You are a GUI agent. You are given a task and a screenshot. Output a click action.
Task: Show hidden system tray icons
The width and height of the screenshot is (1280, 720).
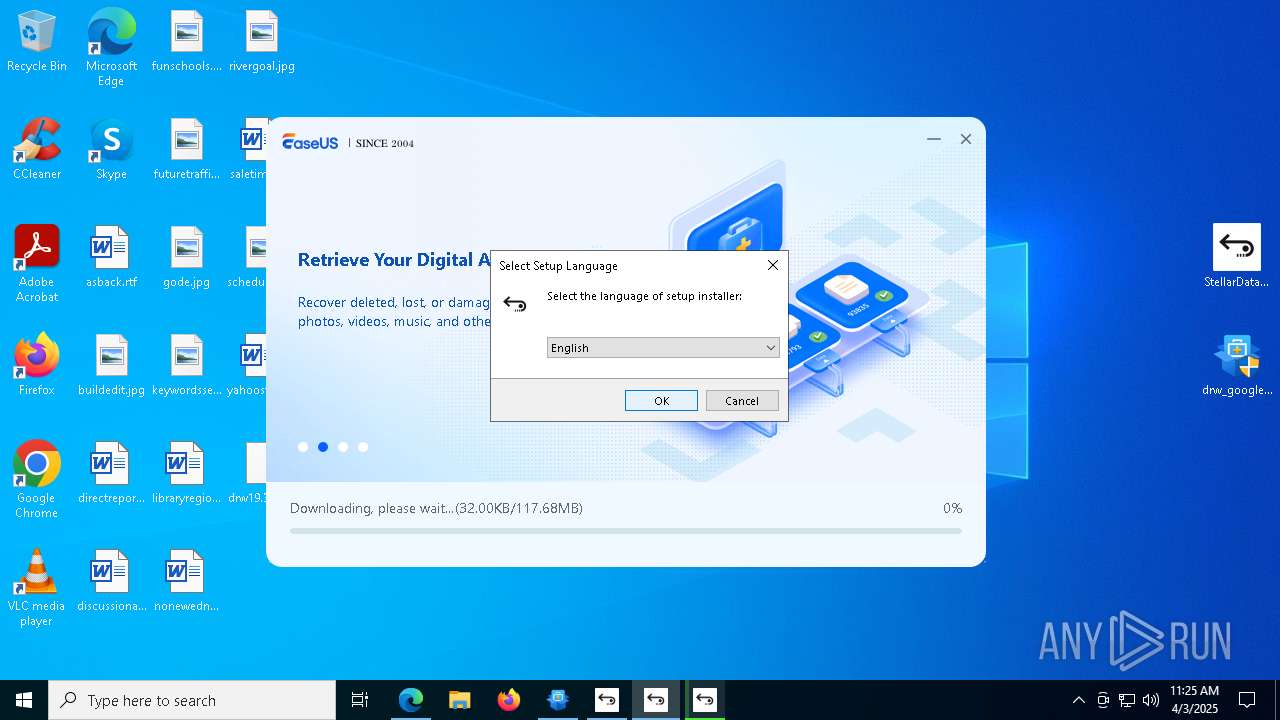(x=1078, y=700)
